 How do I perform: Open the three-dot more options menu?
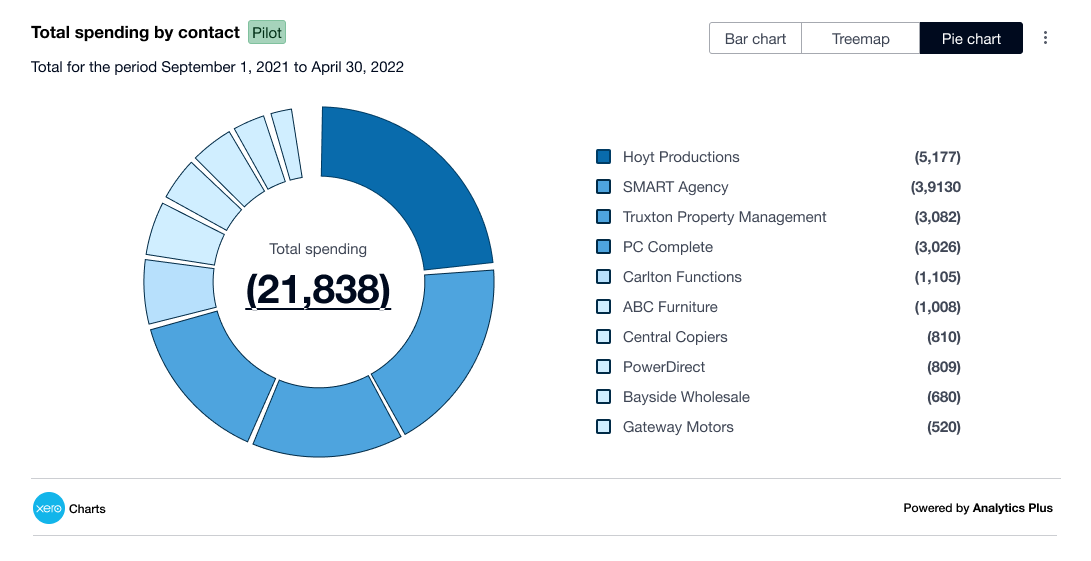pyautogui.click(x=1044, y=38)
